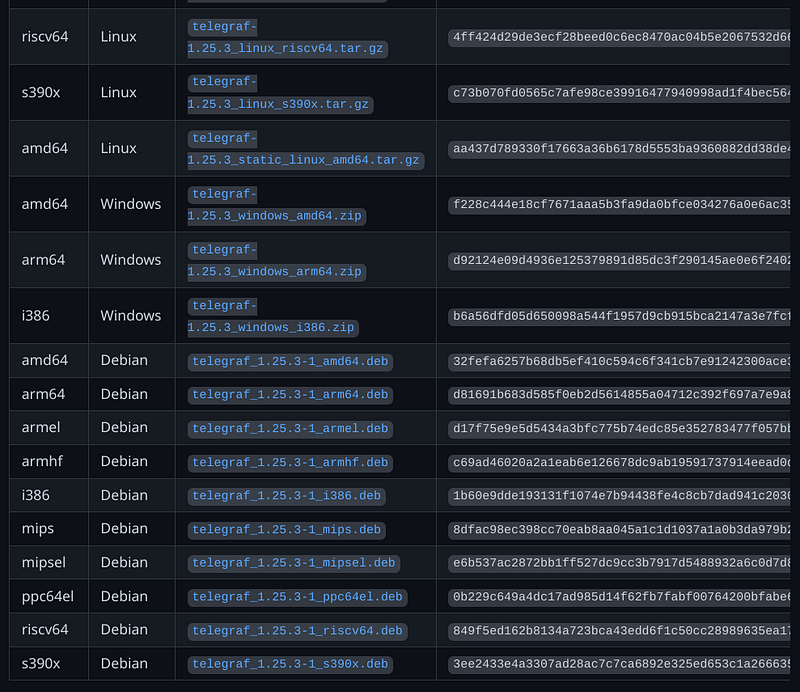Click the hash beginning d81691b683d5
800x692 pixels.
619,394
